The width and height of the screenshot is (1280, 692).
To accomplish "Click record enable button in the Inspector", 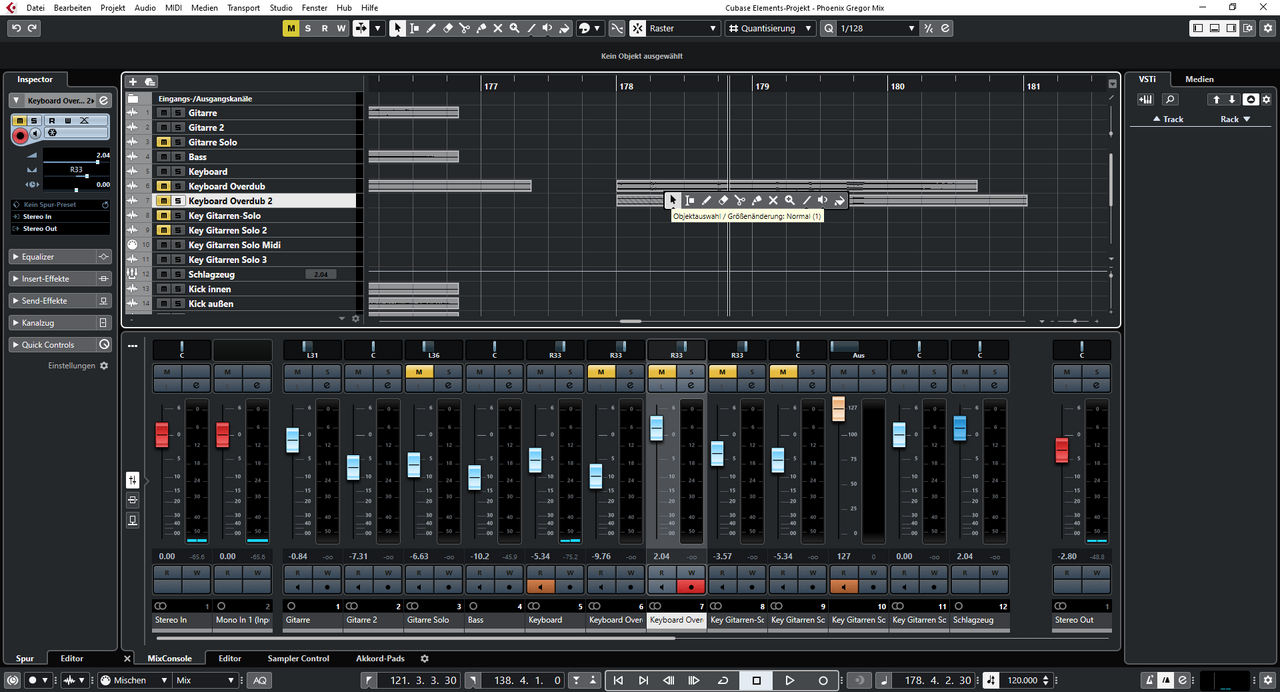I will 20,134.
